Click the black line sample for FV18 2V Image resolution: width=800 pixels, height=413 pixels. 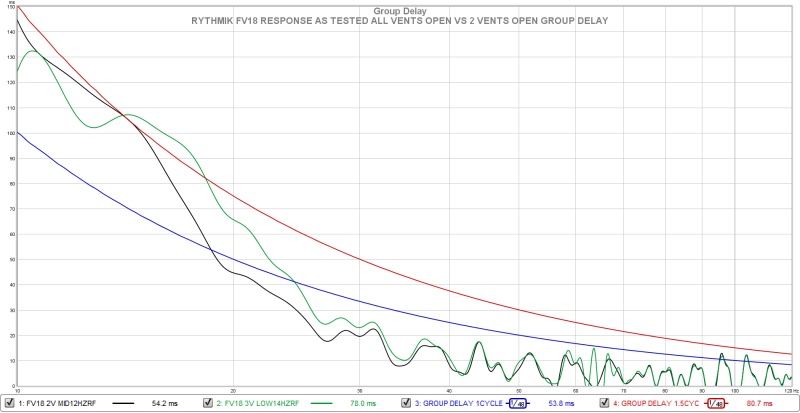click(123, 403)
